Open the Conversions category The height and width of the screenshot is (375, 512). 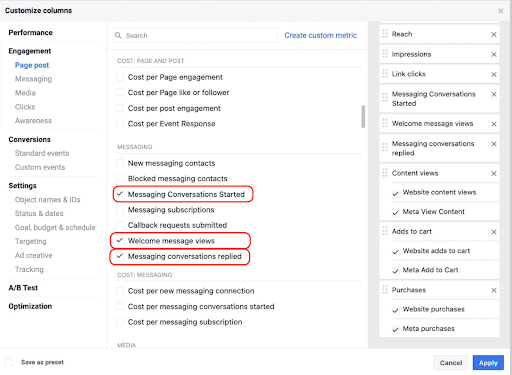(x=30, y=139)
